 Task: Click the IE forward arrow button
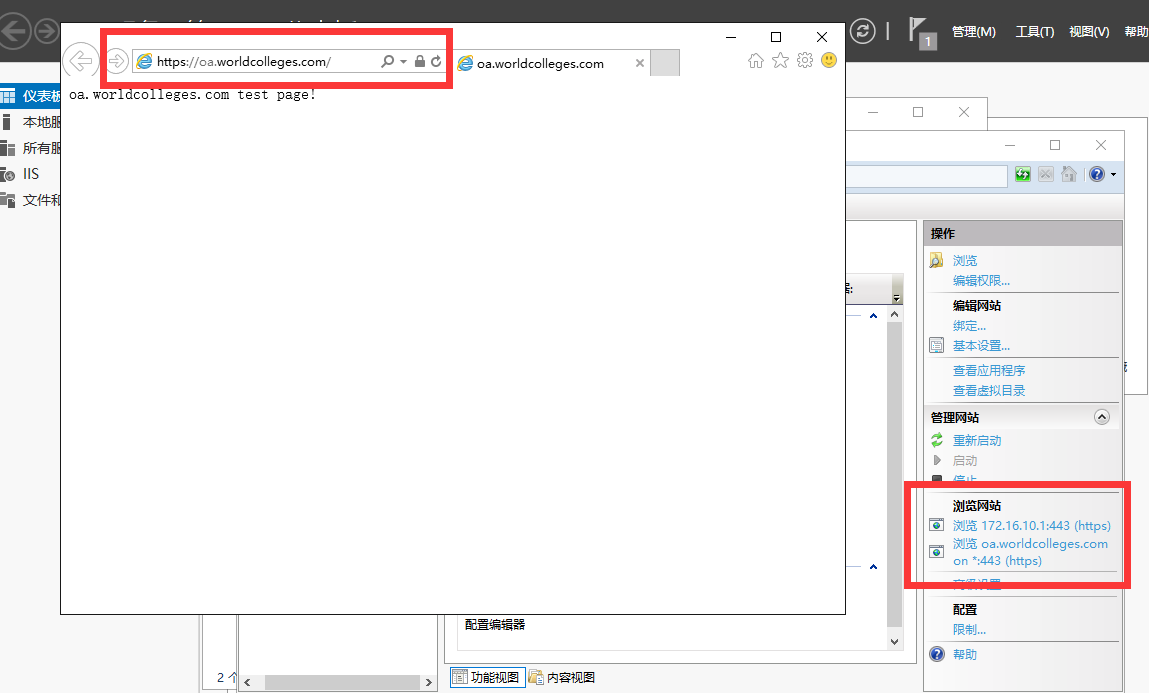click(117, 61)
